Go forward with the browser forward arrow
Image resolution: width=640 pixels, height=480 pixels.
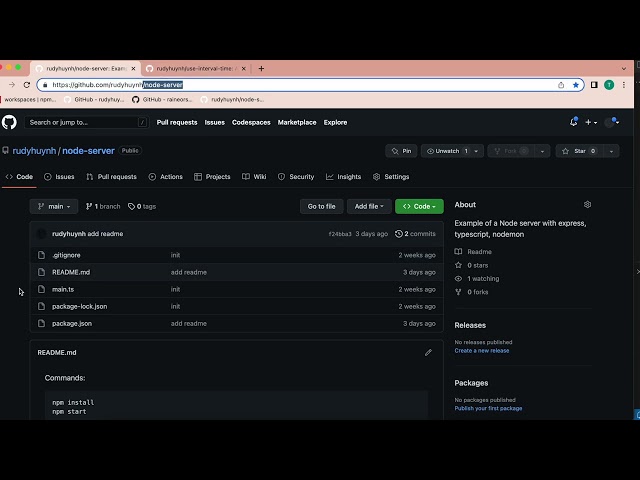(12, 85)
